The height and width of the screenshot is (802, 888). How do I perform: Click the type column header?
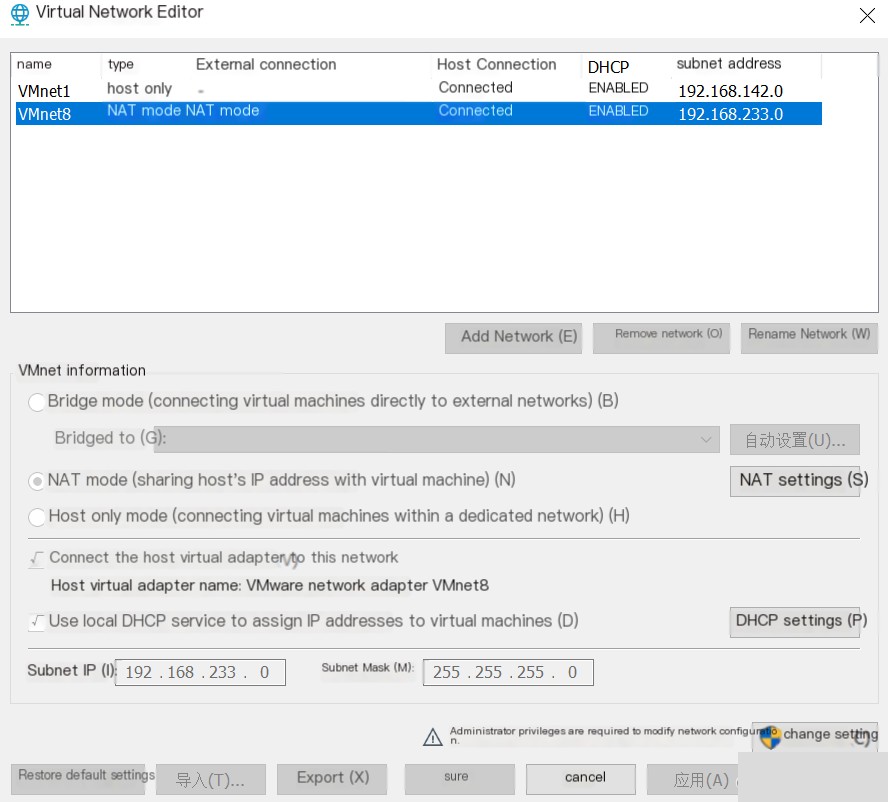point(121,64)
